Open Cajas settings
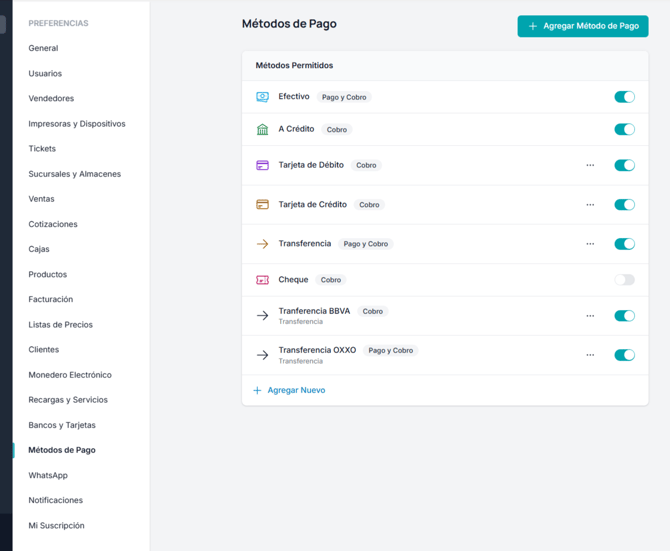Image resolution: width=670 pixels, height=551 pixels. pyautogui.click(x=39, y=249)
